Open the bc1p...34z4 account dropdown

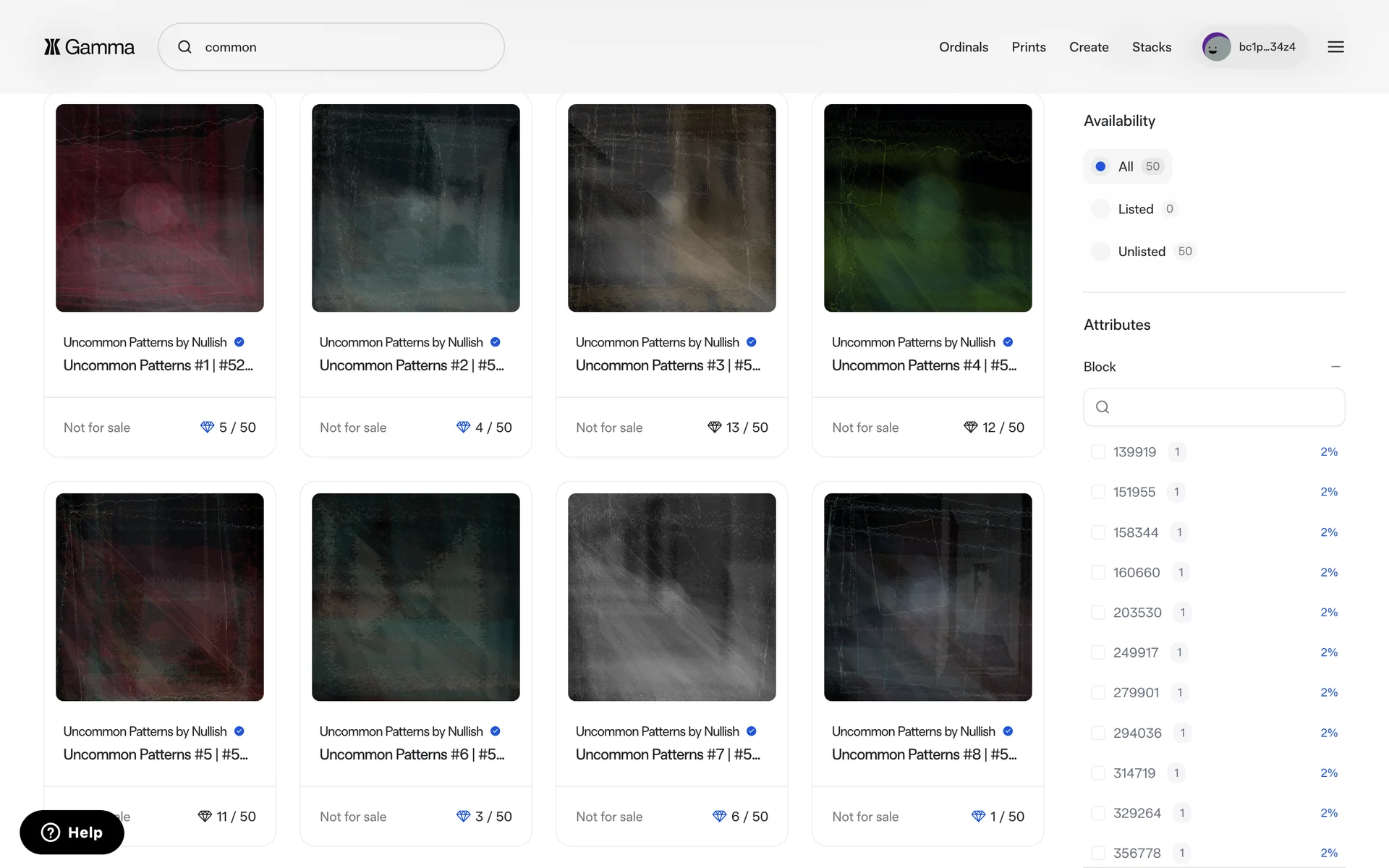(1267, 47)
